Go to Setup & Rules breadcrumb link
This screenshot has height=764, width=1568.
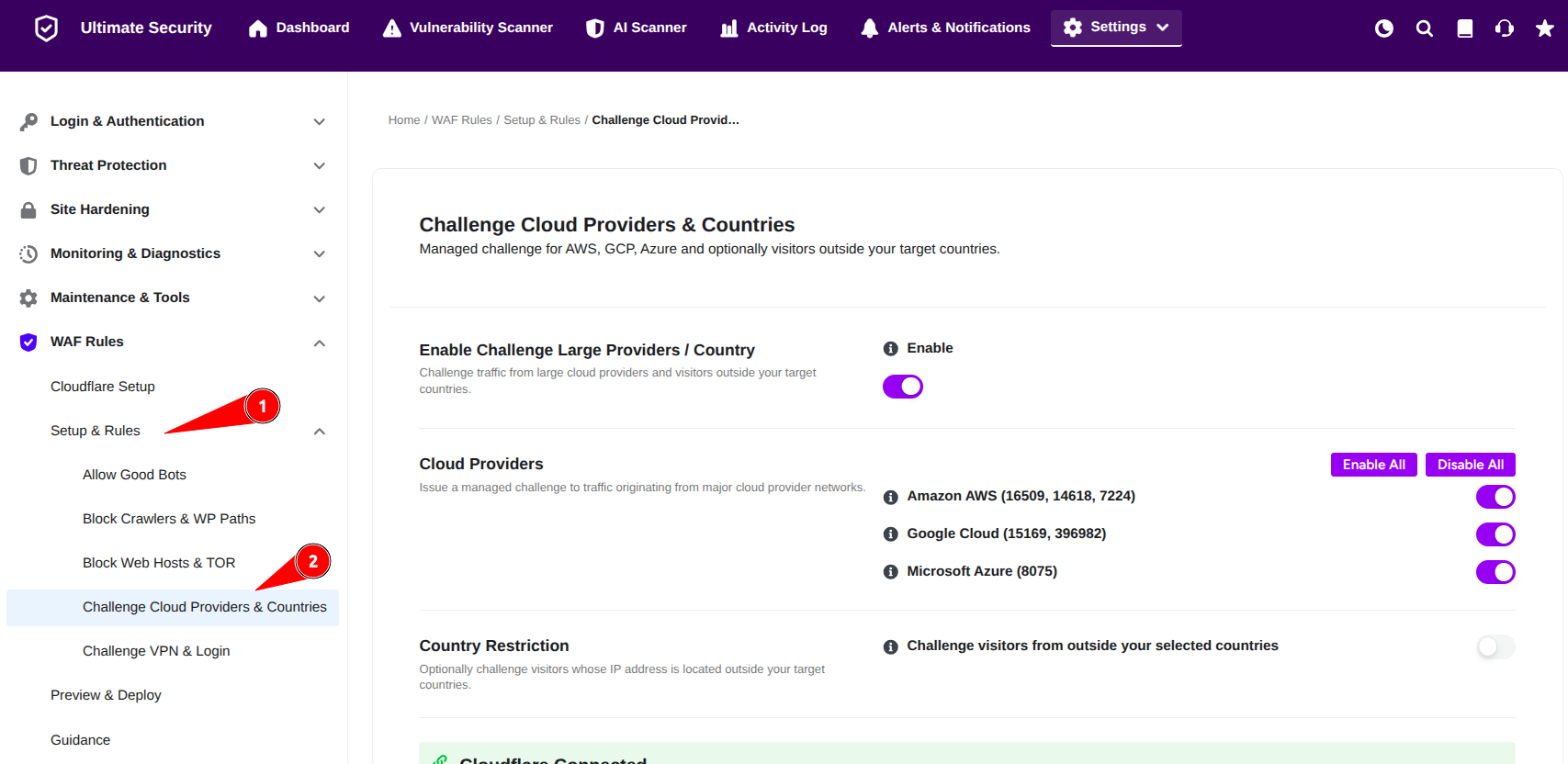(542, 120)
